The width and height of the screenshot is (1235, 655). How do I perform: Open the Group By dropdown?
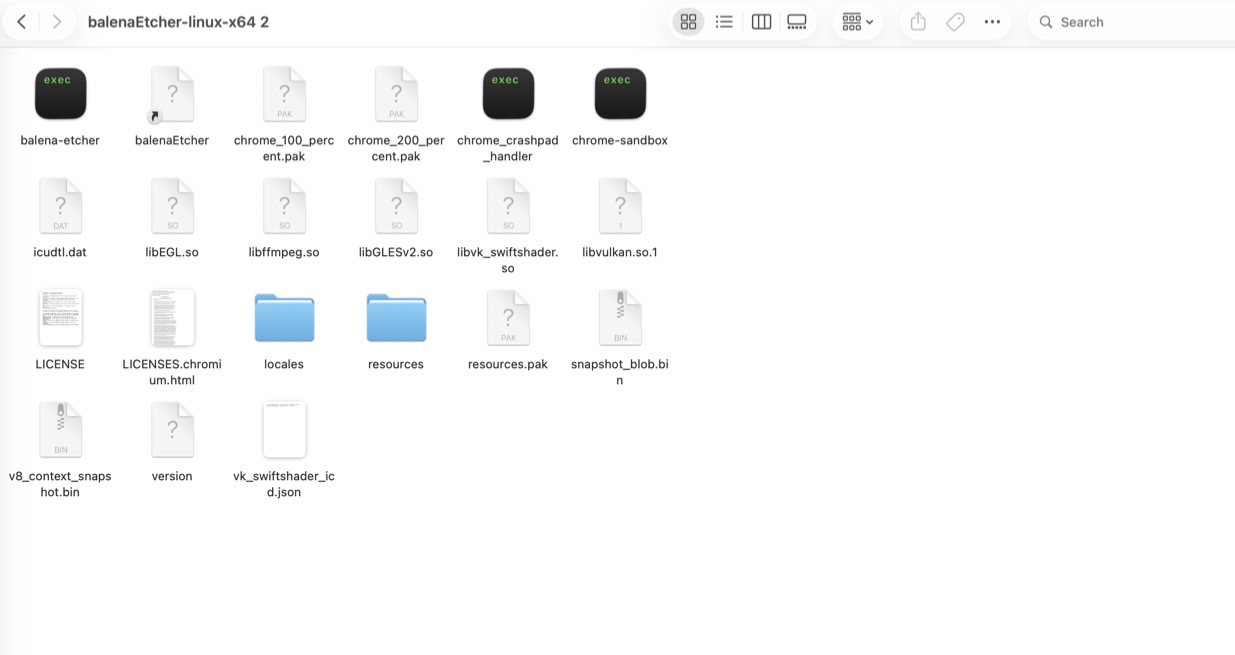coord(857,22)
